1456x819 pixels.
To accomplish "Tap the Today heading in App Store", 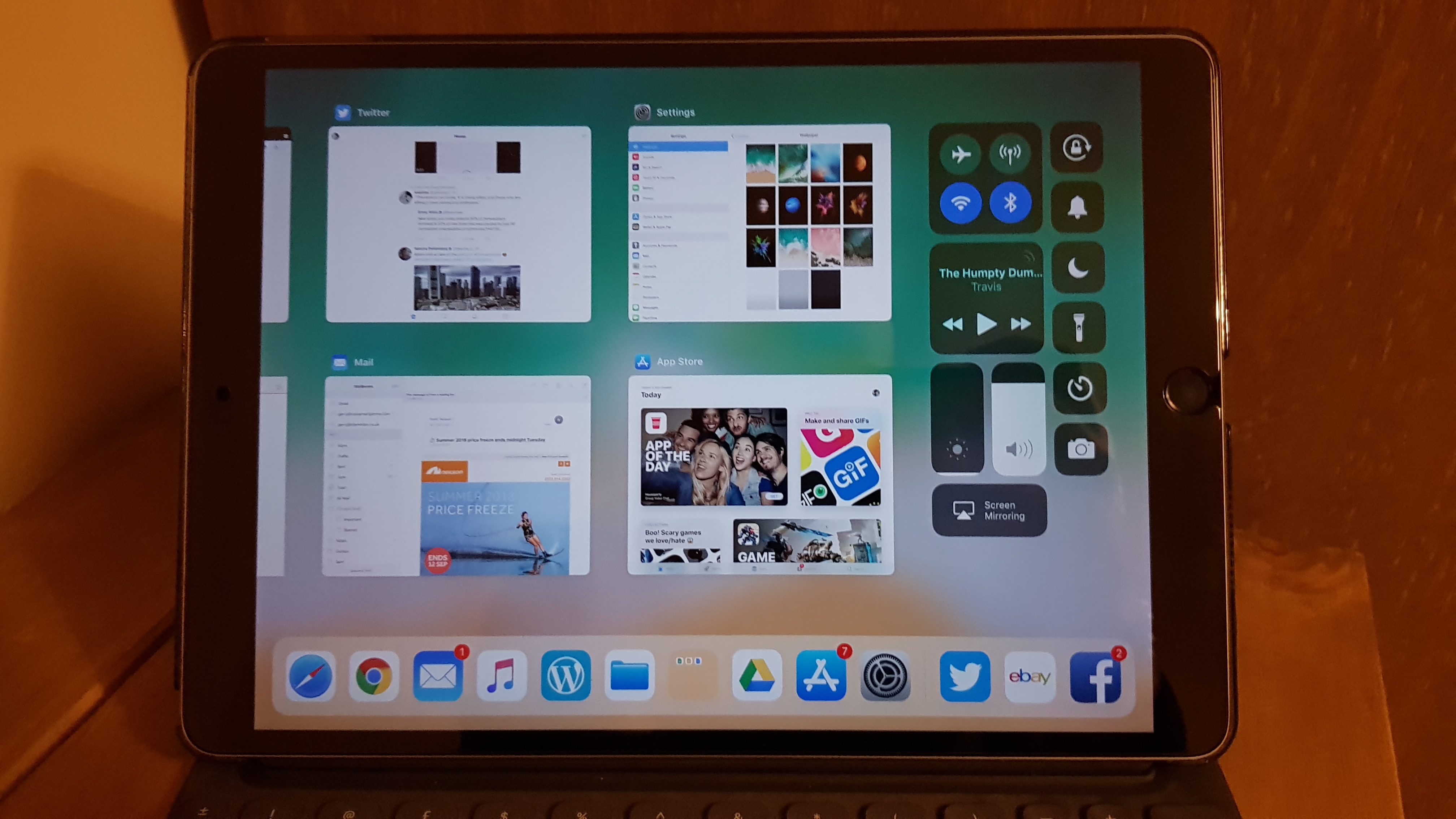I will pos(651,395).
